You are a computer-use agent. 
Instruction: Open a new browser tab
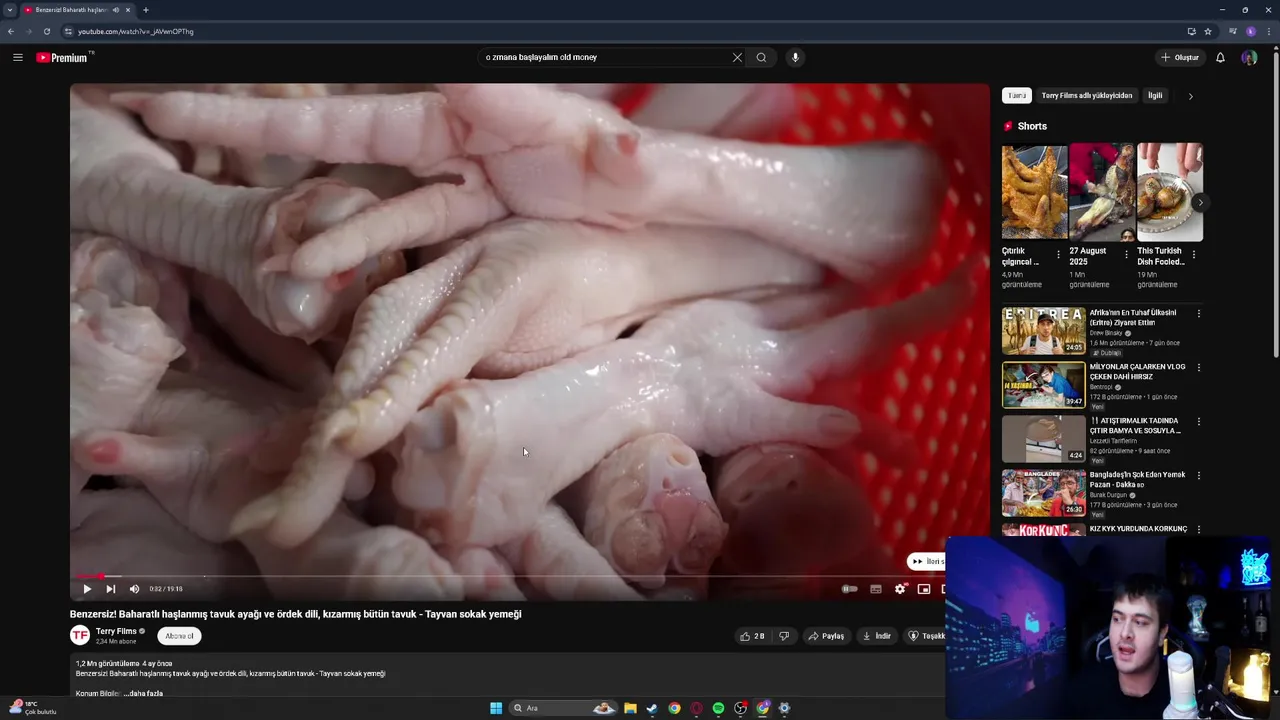point(145,10)
